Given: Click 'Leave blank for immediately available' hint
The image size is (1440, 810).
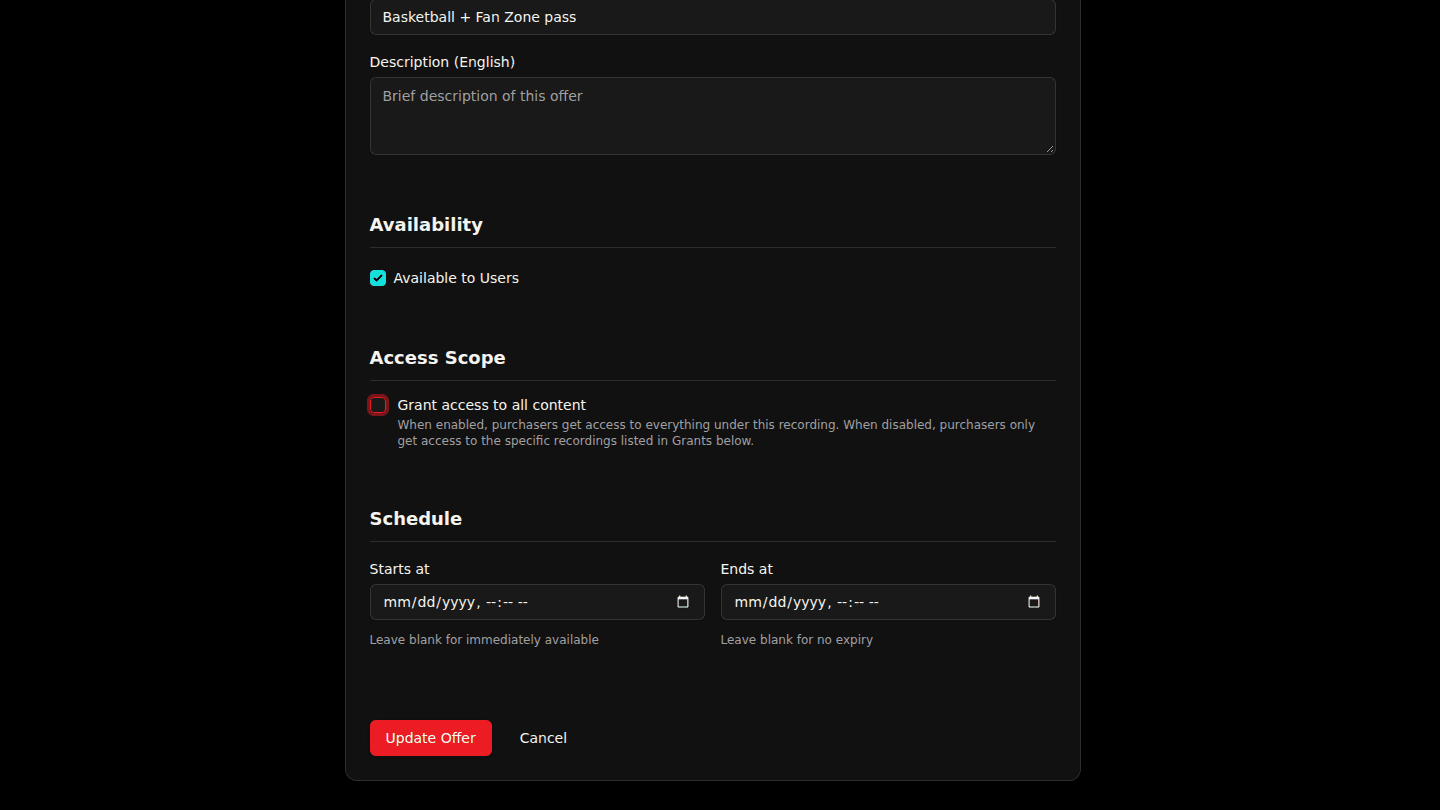Looking at the screenshot, I should click(x=484, y=640).
